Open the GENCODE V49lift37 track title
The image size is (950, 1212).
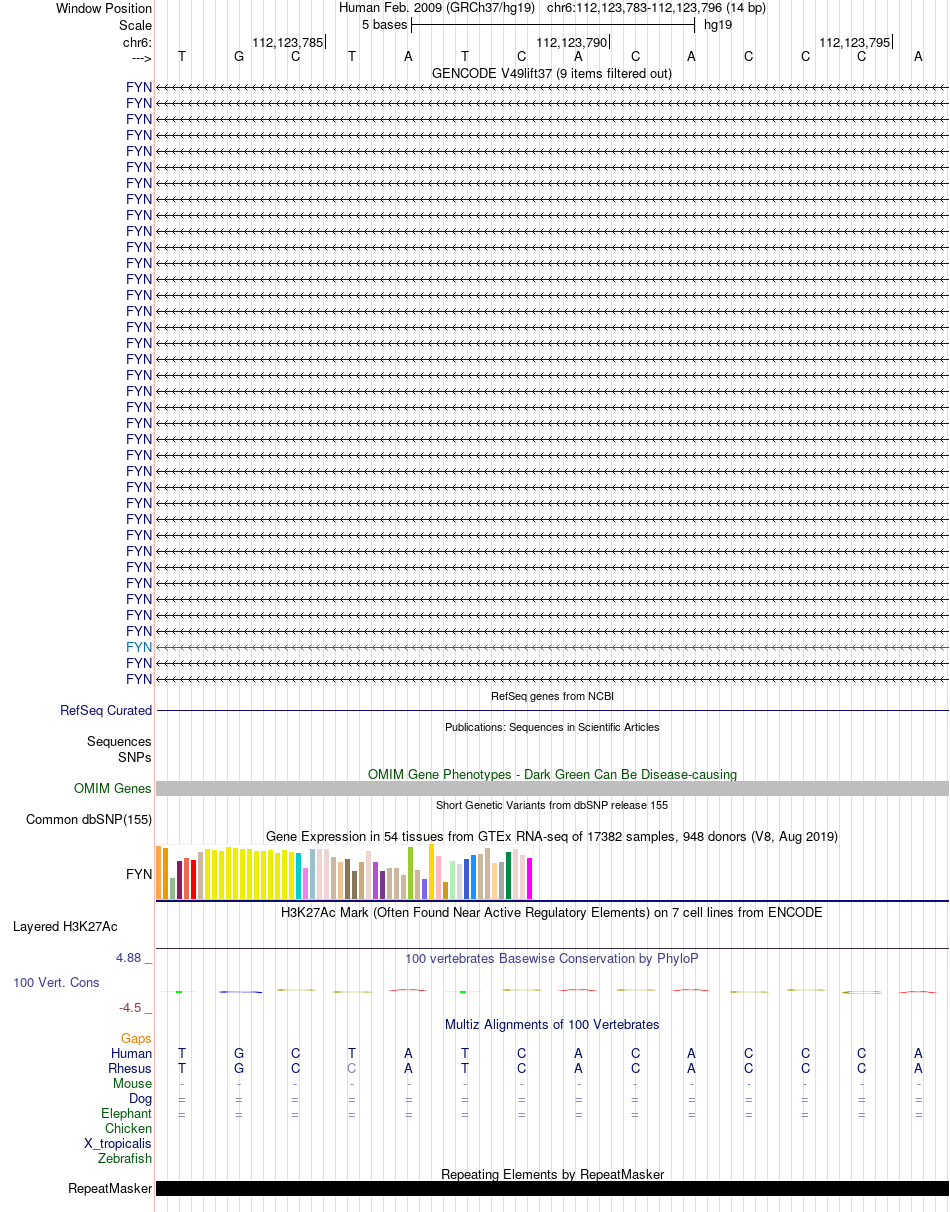[552, 74]
